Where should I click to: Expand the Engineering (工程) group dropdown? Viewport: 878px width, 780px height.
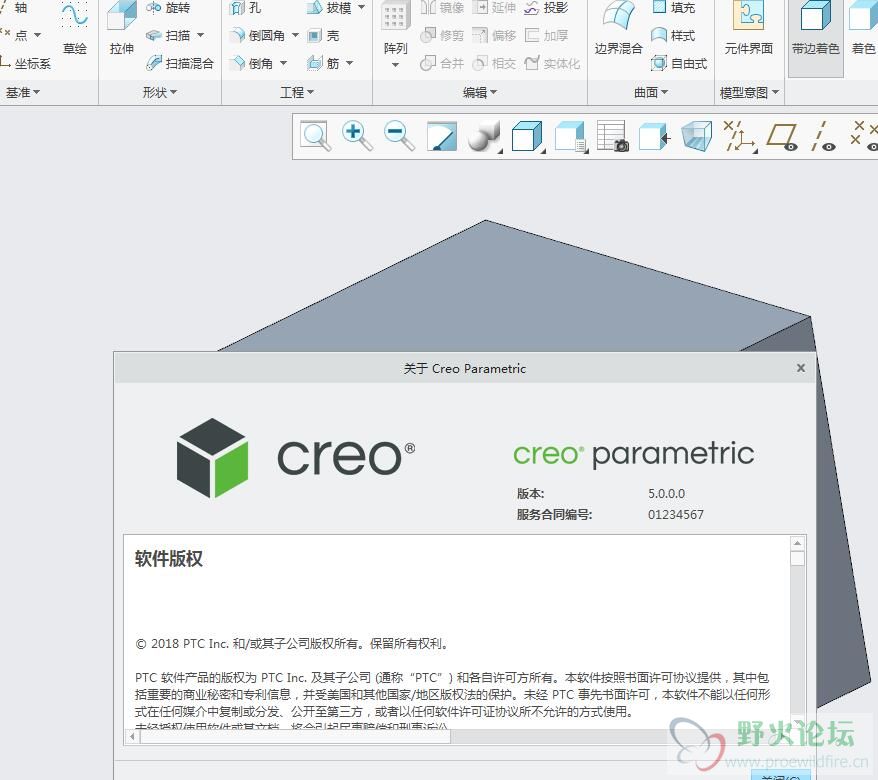click(x=297, y=92)
